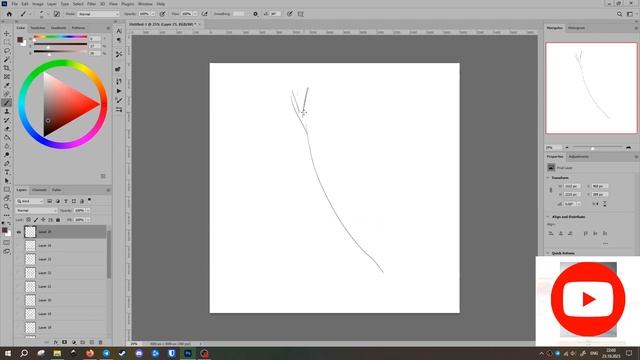The image size is (640, 360).
Task: Create new group folder icon
Action: 83,342
